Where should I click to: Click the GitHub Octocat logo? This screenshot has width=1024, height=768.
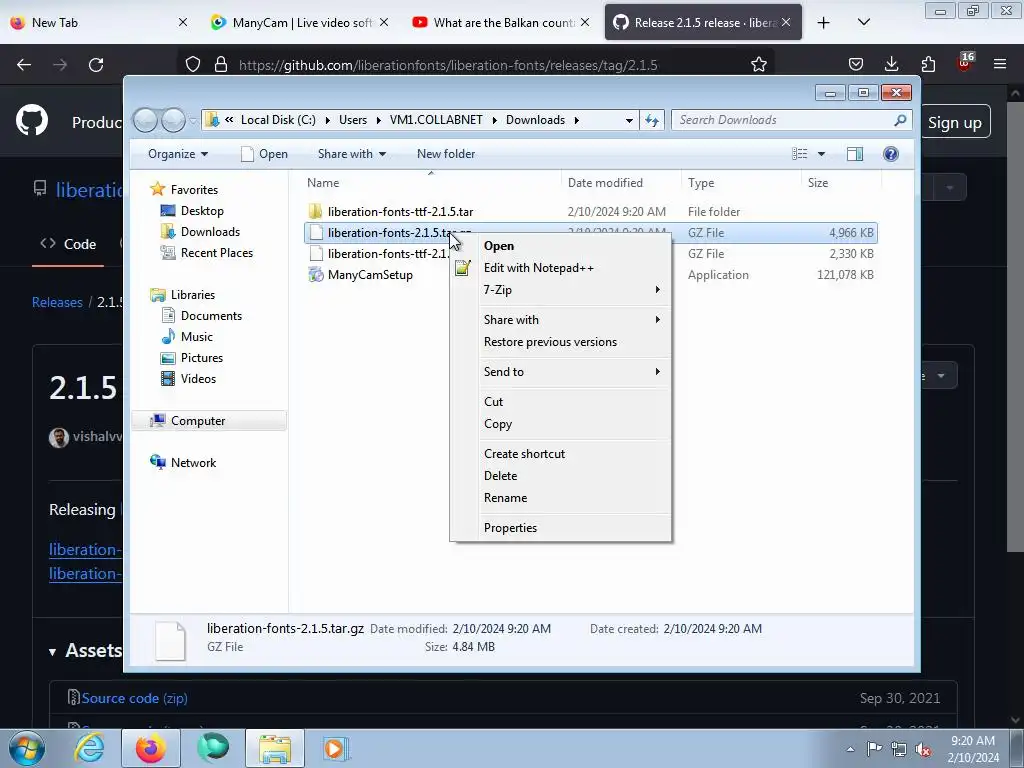(32, 121)
